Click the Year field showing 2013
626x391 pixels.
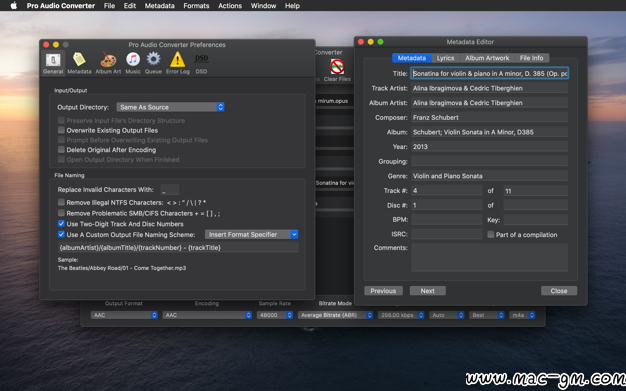pyautogui.click(x=489, y=147)
